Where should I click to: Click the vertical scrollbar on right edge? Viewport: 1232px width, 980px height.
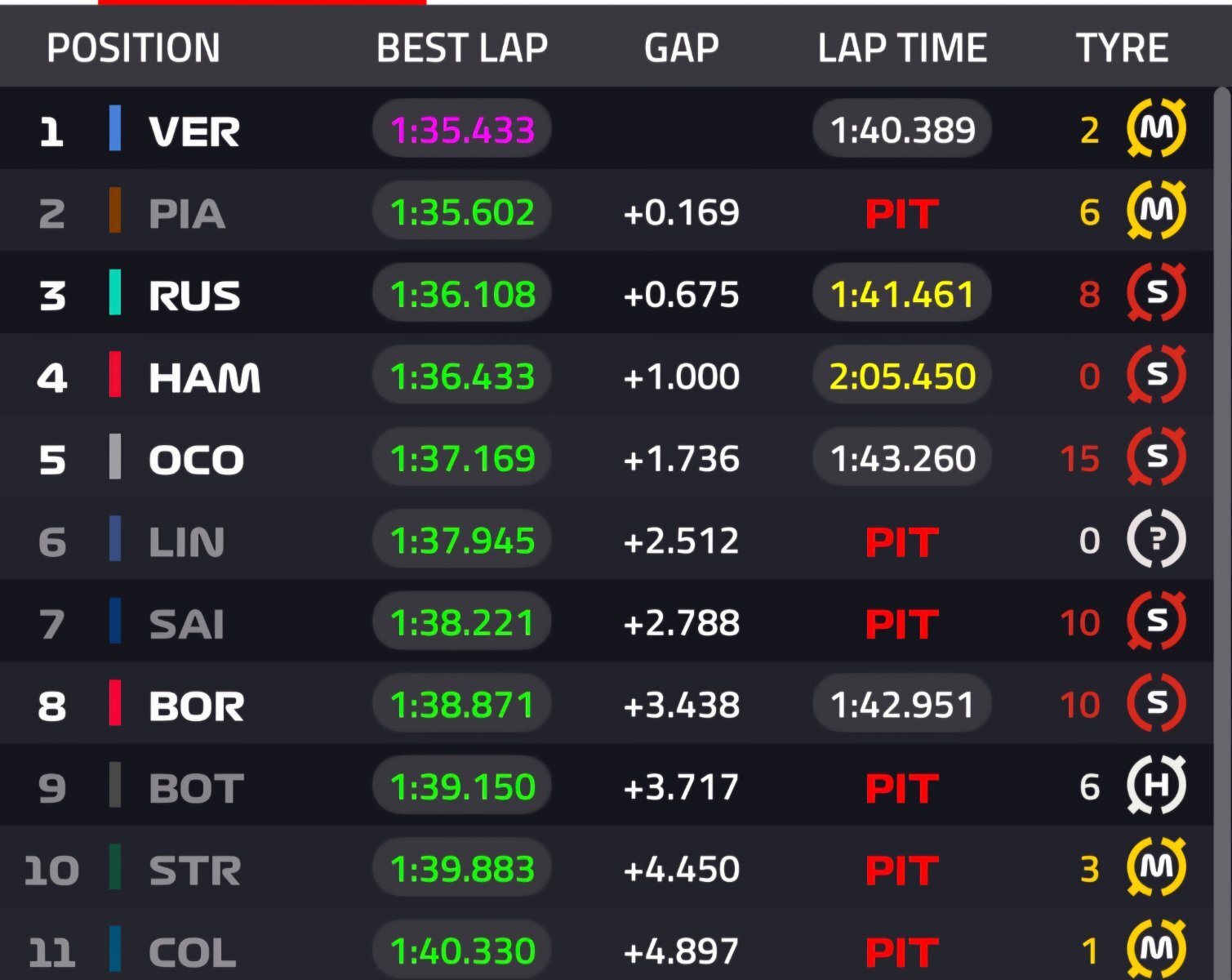pyautogui.click(x=1222, y=490)
